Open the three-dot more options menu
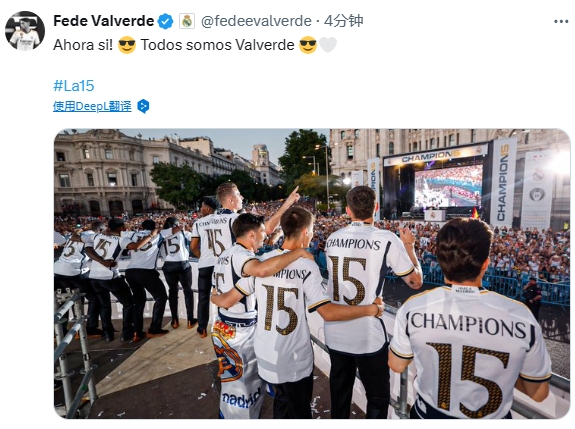Image resolution: width=575 pixels, height=429 pixels. [561, 22]
